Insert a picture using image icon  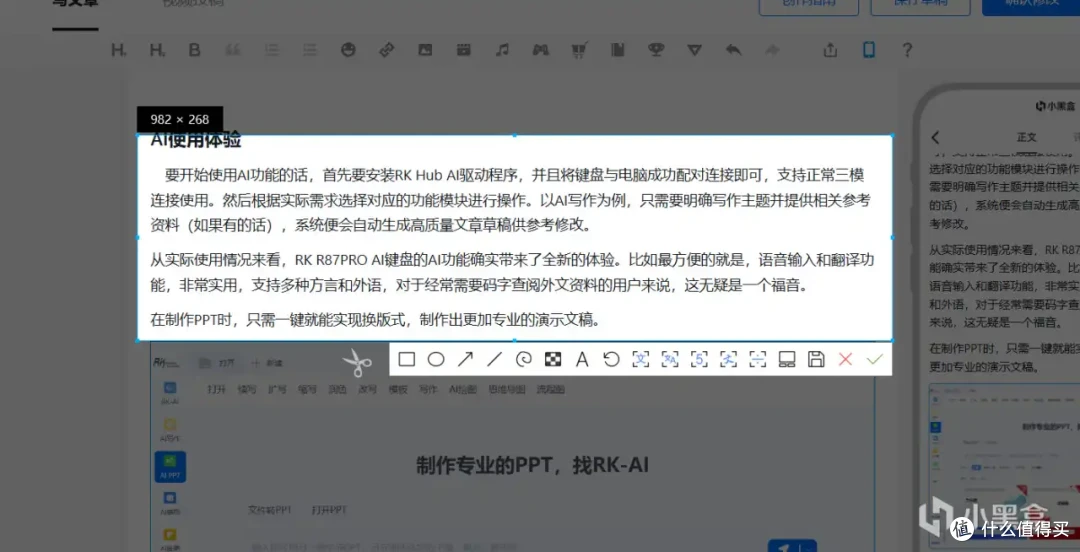[426, 50]
